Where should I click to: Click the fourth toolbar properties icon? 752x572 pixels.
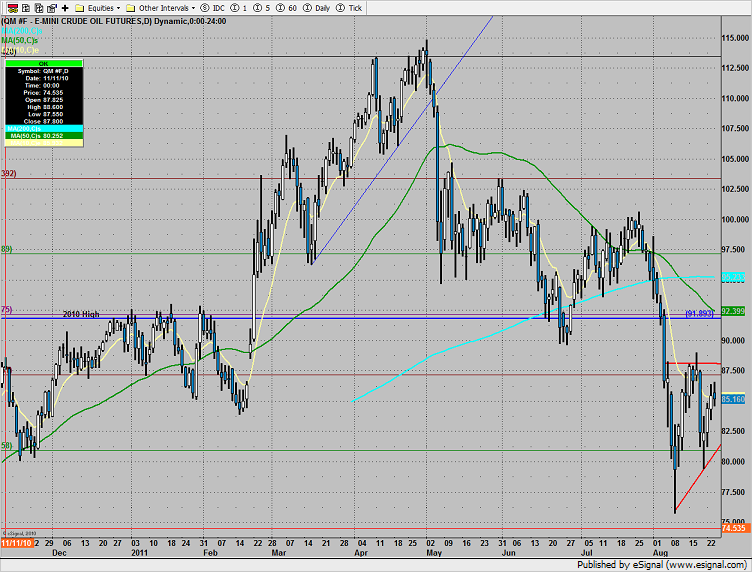click(52, 8)
